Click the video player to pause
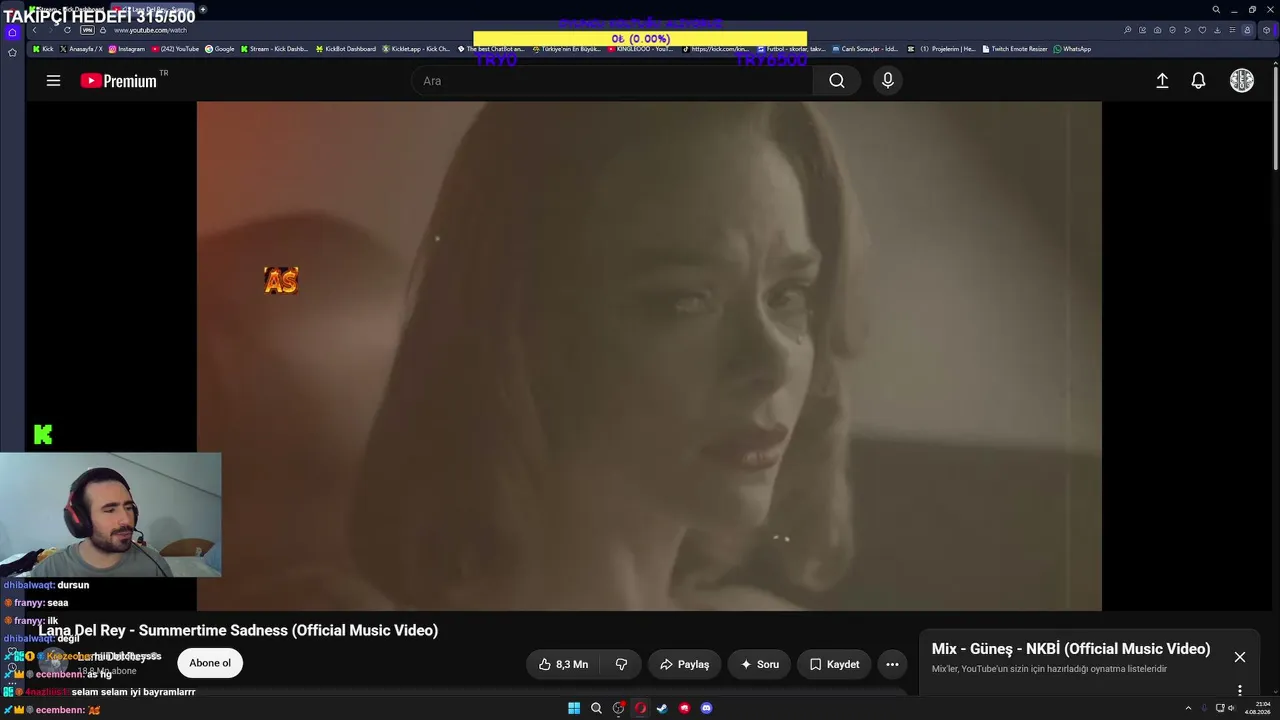This screenshot has height=720, width=1280. click(x=649, y=356)
